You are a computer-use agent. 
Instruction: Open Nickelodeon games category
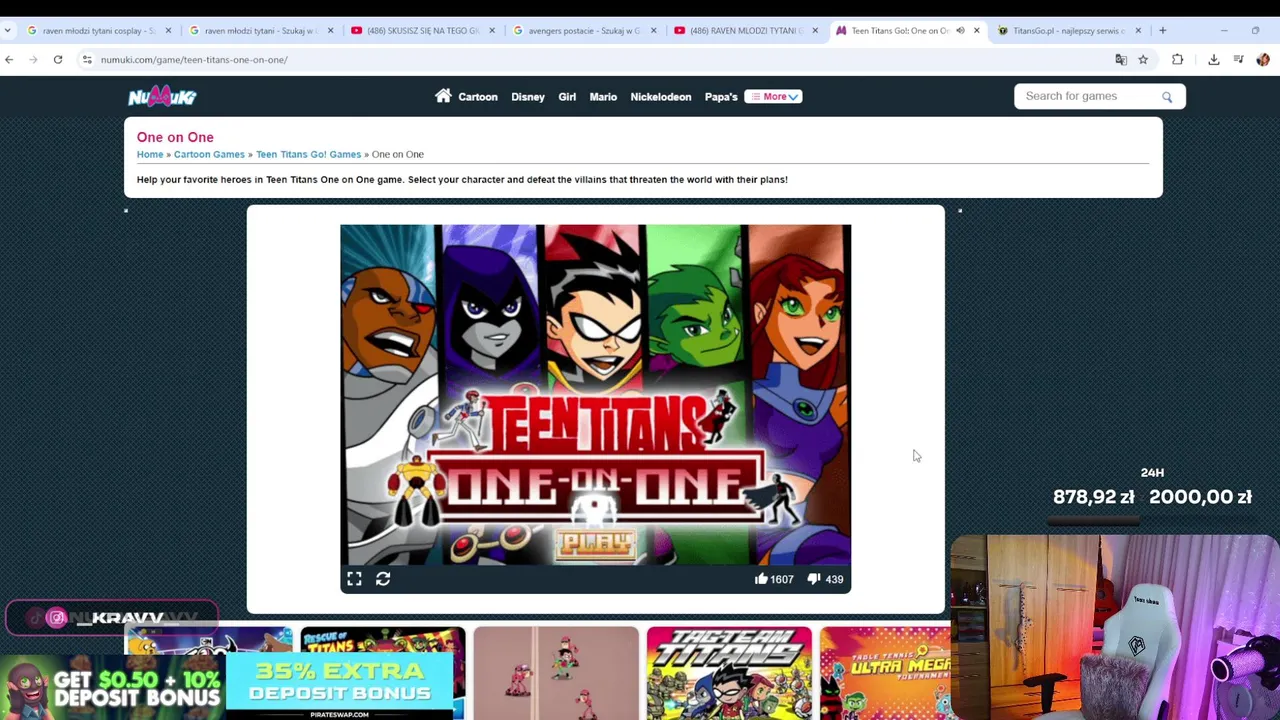pos(661,97)
